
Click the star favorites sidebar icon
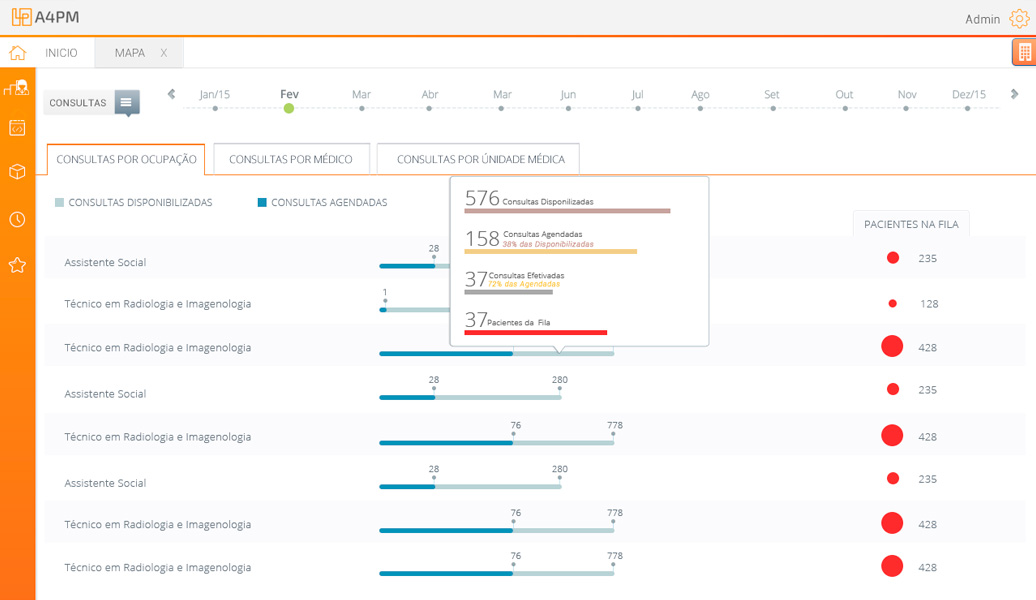pos(17,265)
